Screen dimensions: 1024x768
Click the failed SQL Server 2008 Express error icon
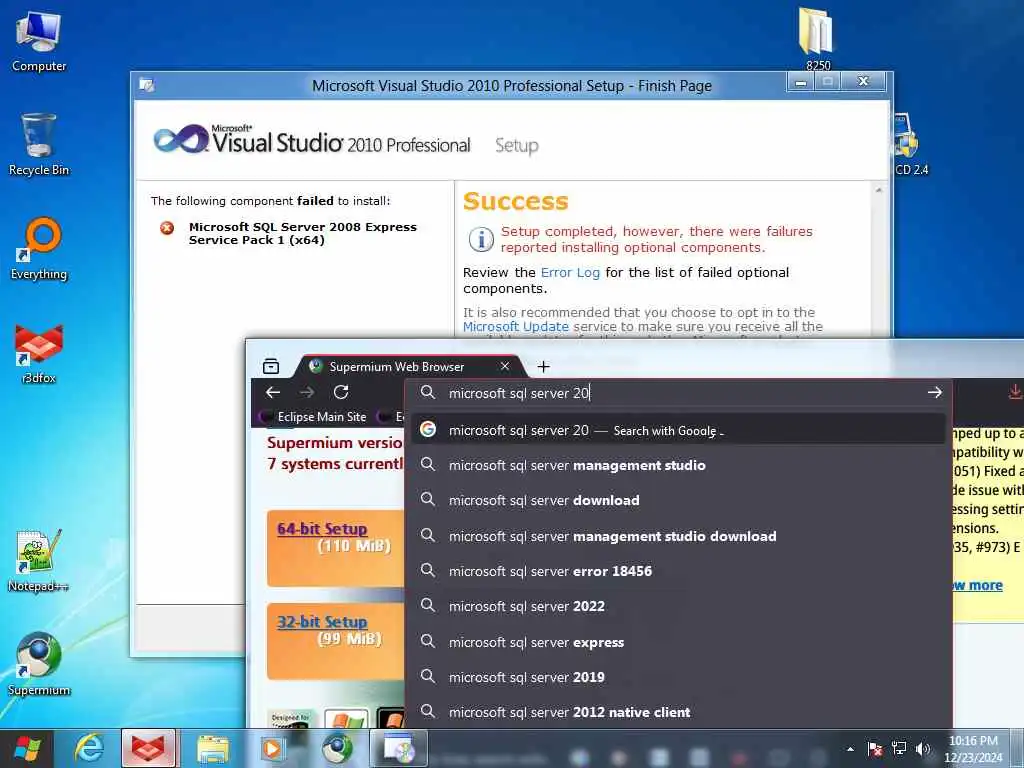[x=167, y=228]
